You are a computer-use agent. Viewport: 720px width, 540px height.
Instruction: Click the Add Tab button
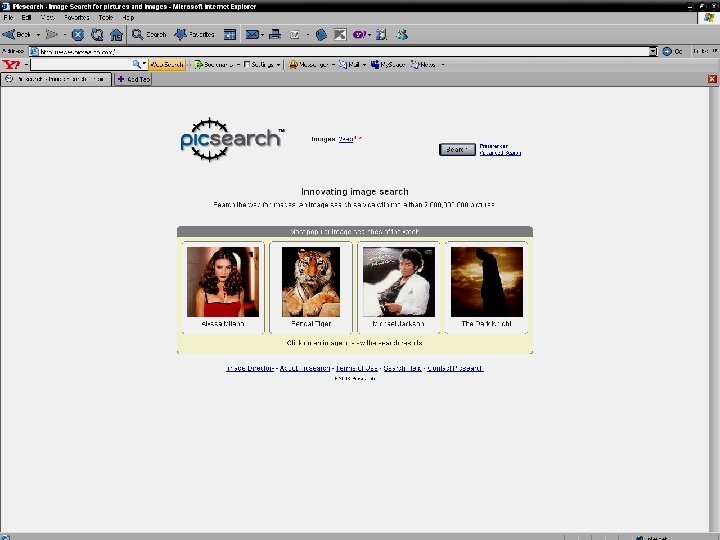[133, 79]
